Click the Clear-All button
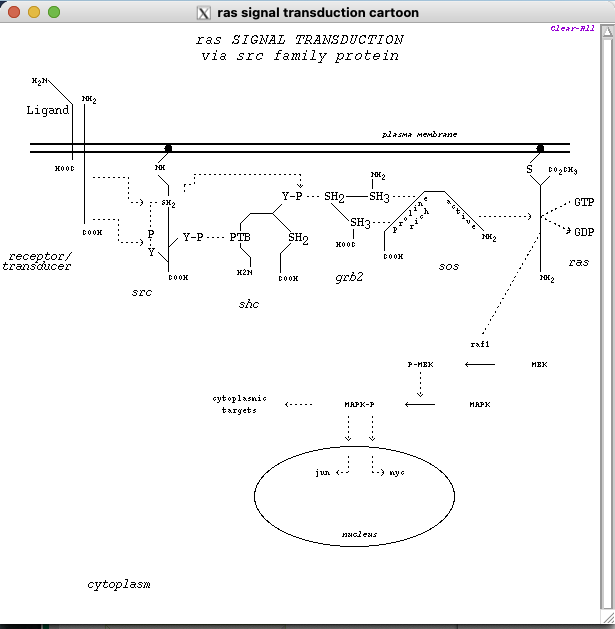615x629 pixels. click(572, 28)
